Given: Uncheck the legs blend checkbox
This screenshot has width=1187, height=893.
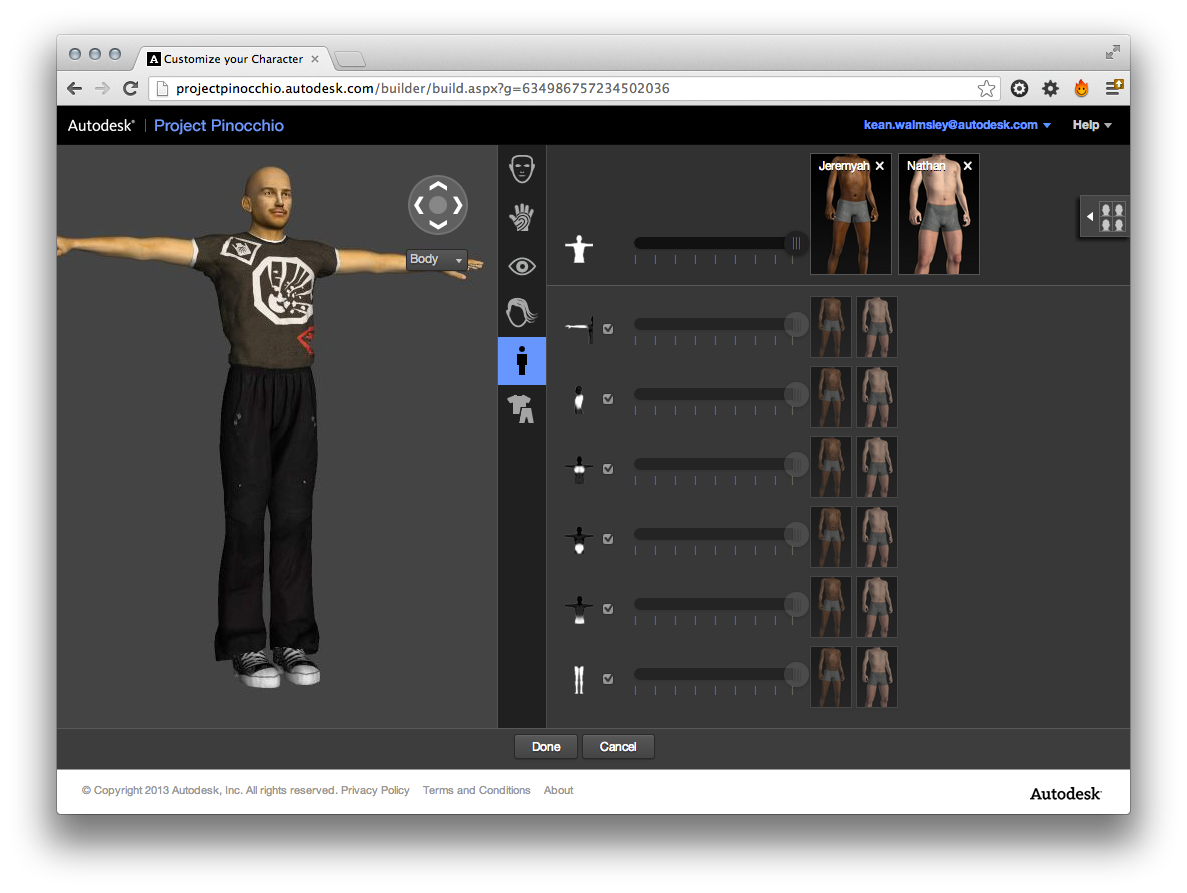Looking at the screenshot, I should [608, 679].
